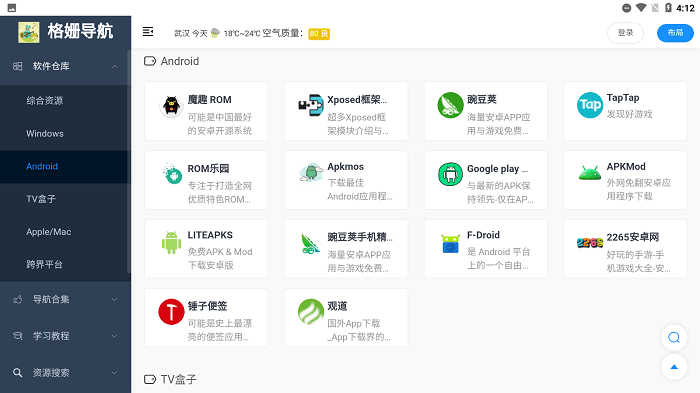Screen dimensions: 700x393
Task: Click the TV盒子 section tag icon
Action: (150, 380)
